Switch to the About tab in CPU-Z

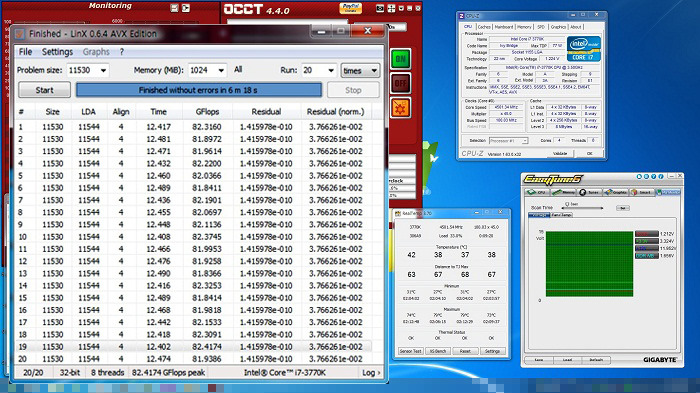coord(576,27)
